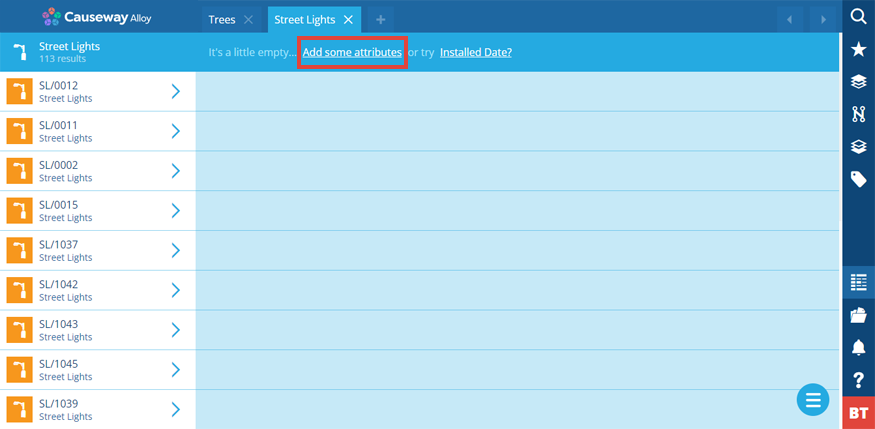
Task: Click the 113 results count text
Action: (62, 59)
